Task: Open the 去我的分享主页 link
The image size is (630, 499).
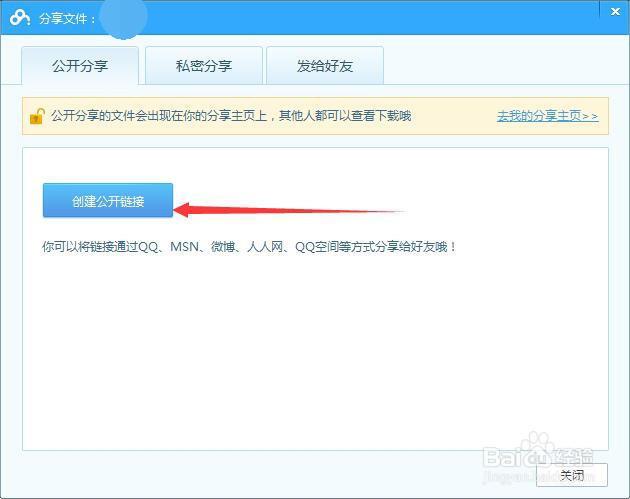Action: click(548, 116)
